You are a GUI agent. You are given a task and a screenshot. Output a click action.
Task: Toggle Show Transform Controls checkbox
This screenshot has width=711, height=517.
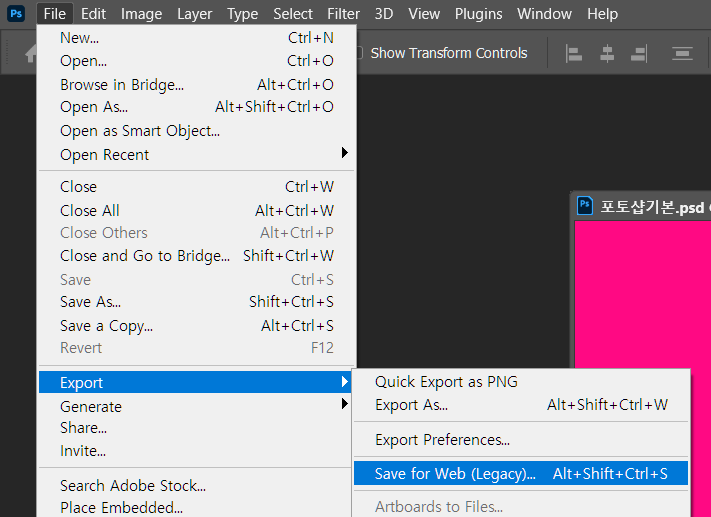359,53
